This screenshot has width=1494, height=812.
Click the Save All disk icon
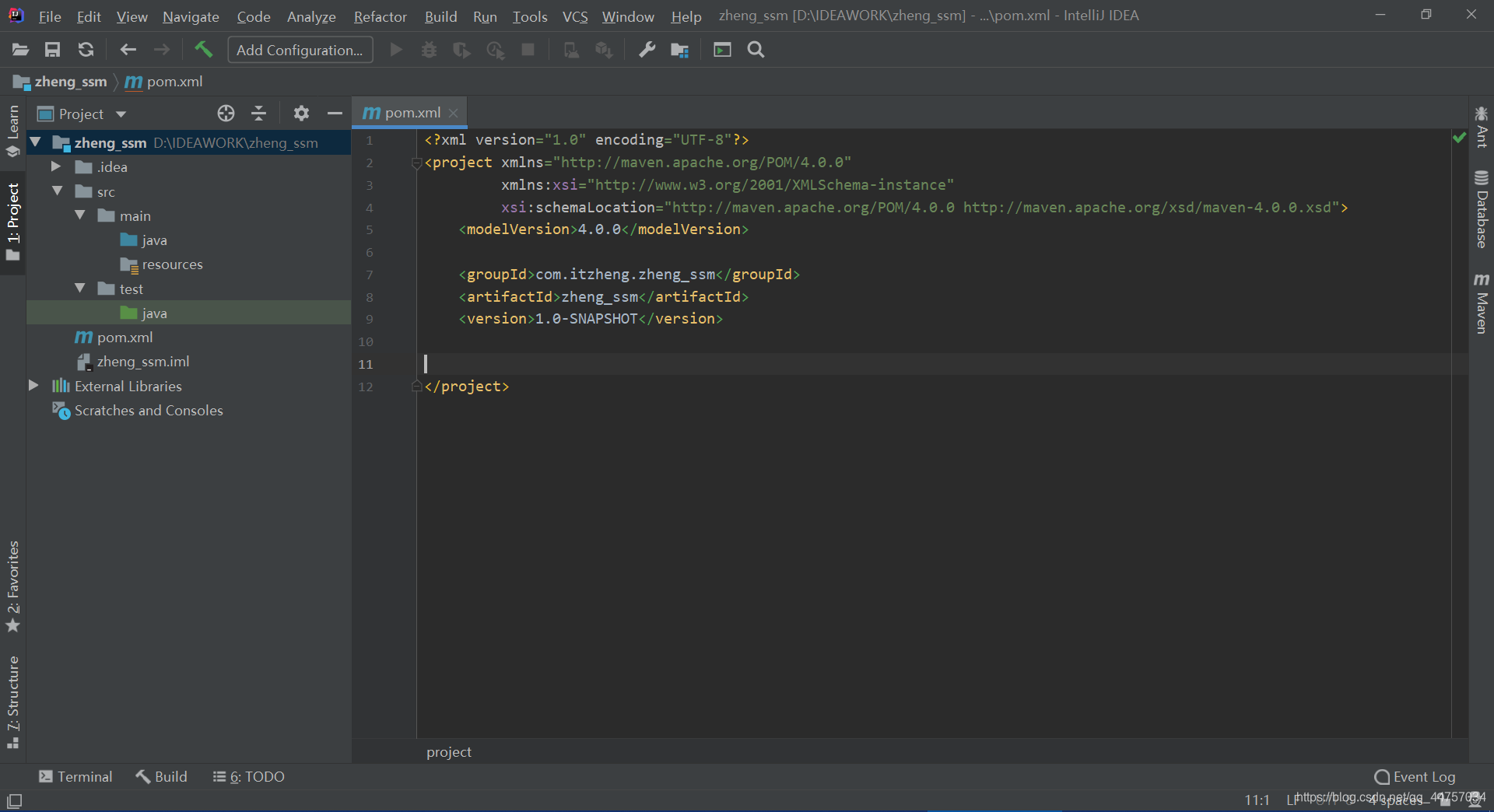pos(52,50)
